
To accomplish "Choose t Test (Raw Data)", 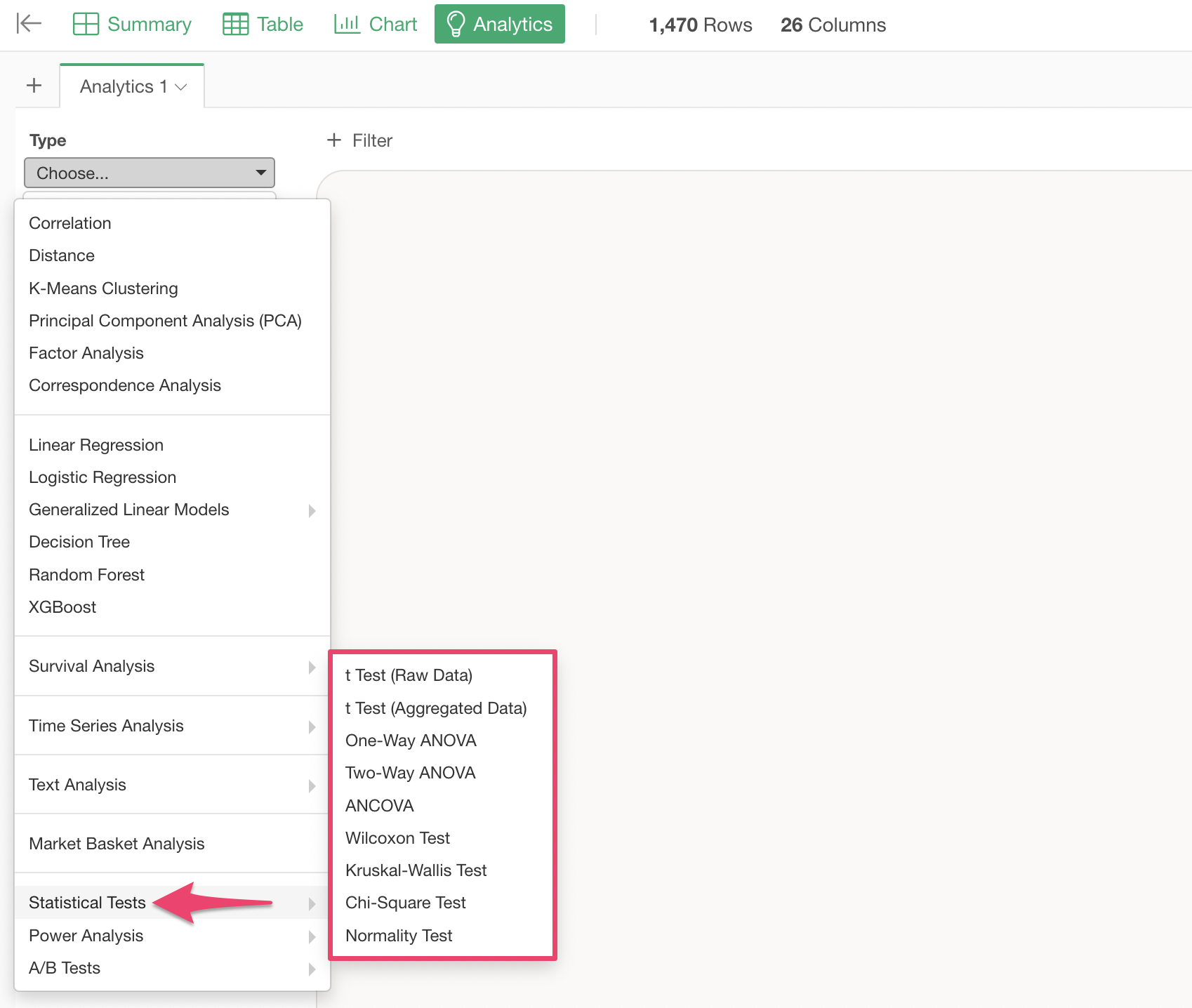I will pyautogui.click(x=409, y=675).
